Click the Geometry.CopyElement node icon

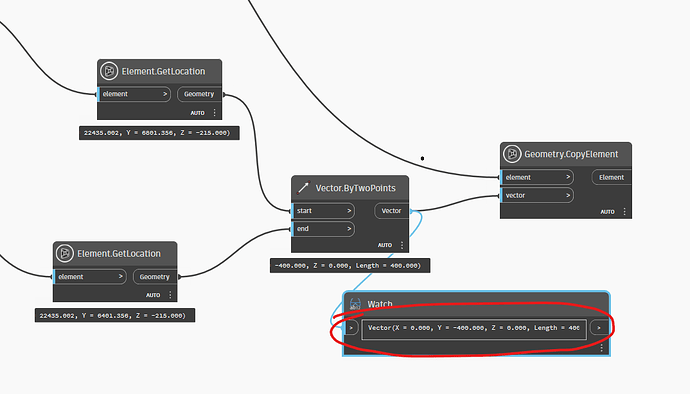point(512,154)
